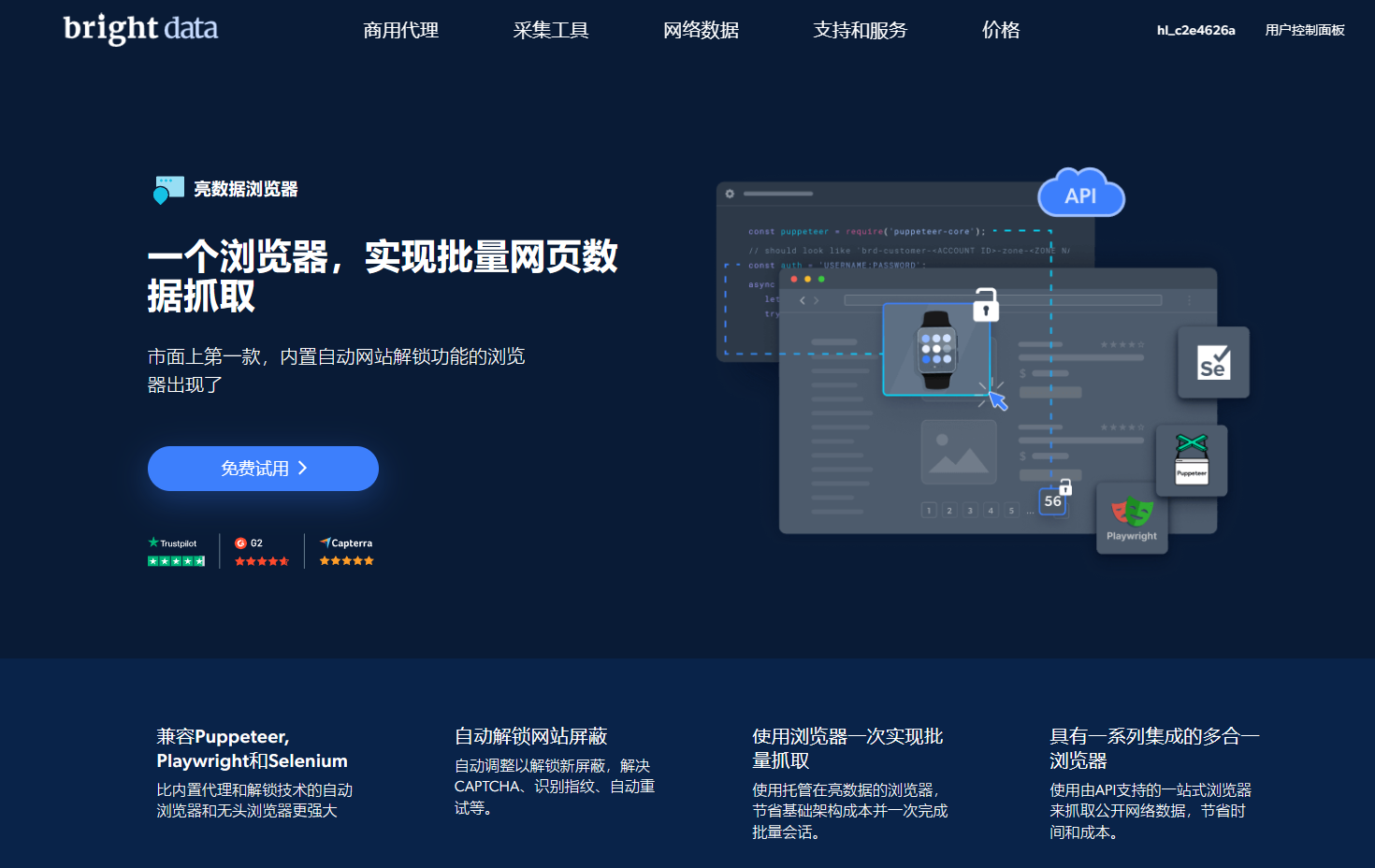Image resolution: width=1375 pixels, height=868 pixels.
Task: Click the heading 自动解锁网站屏蔽
Action: tap(531, 736)
